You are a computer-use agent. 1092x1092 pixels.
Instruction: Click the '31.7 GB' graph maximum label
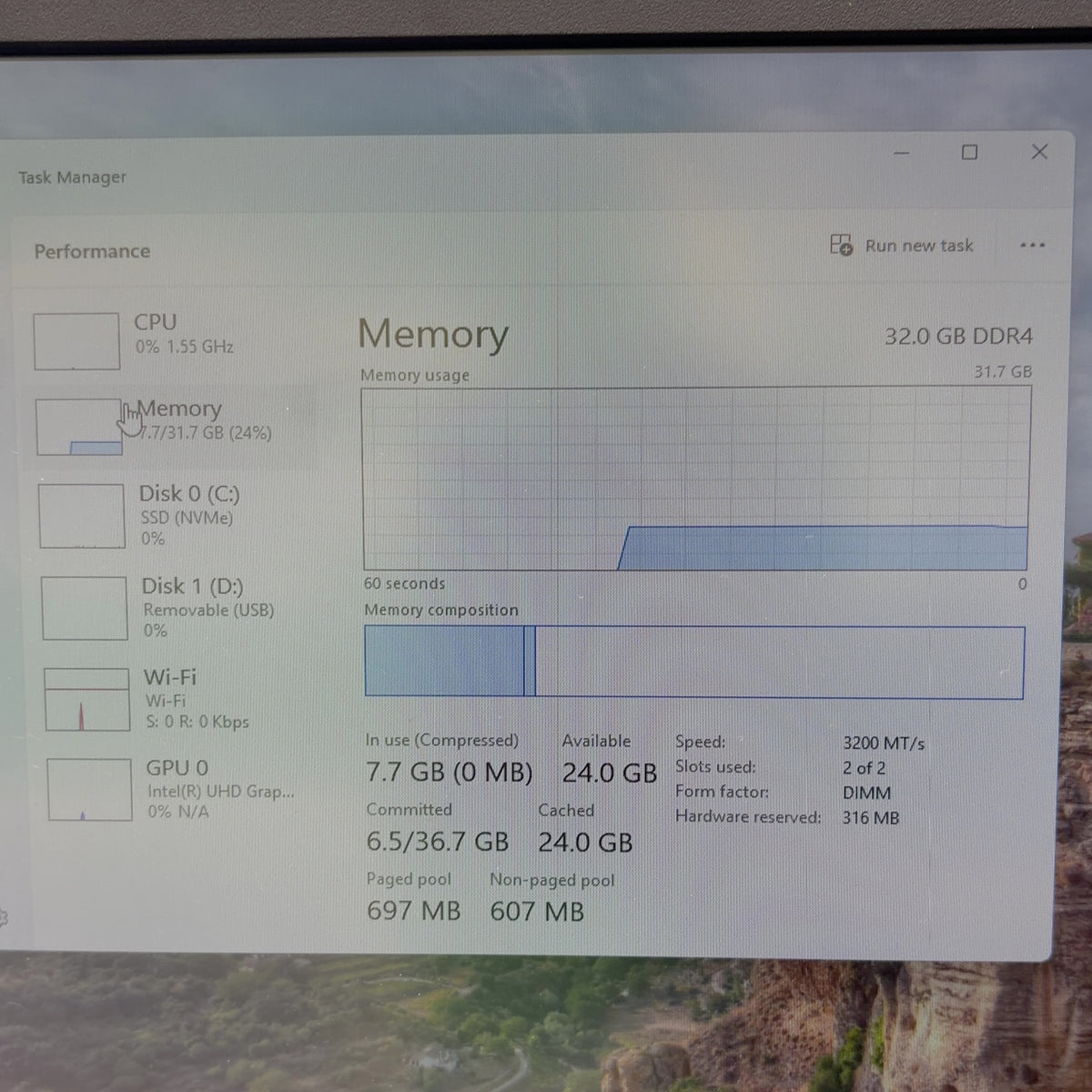pos(1003,371)
